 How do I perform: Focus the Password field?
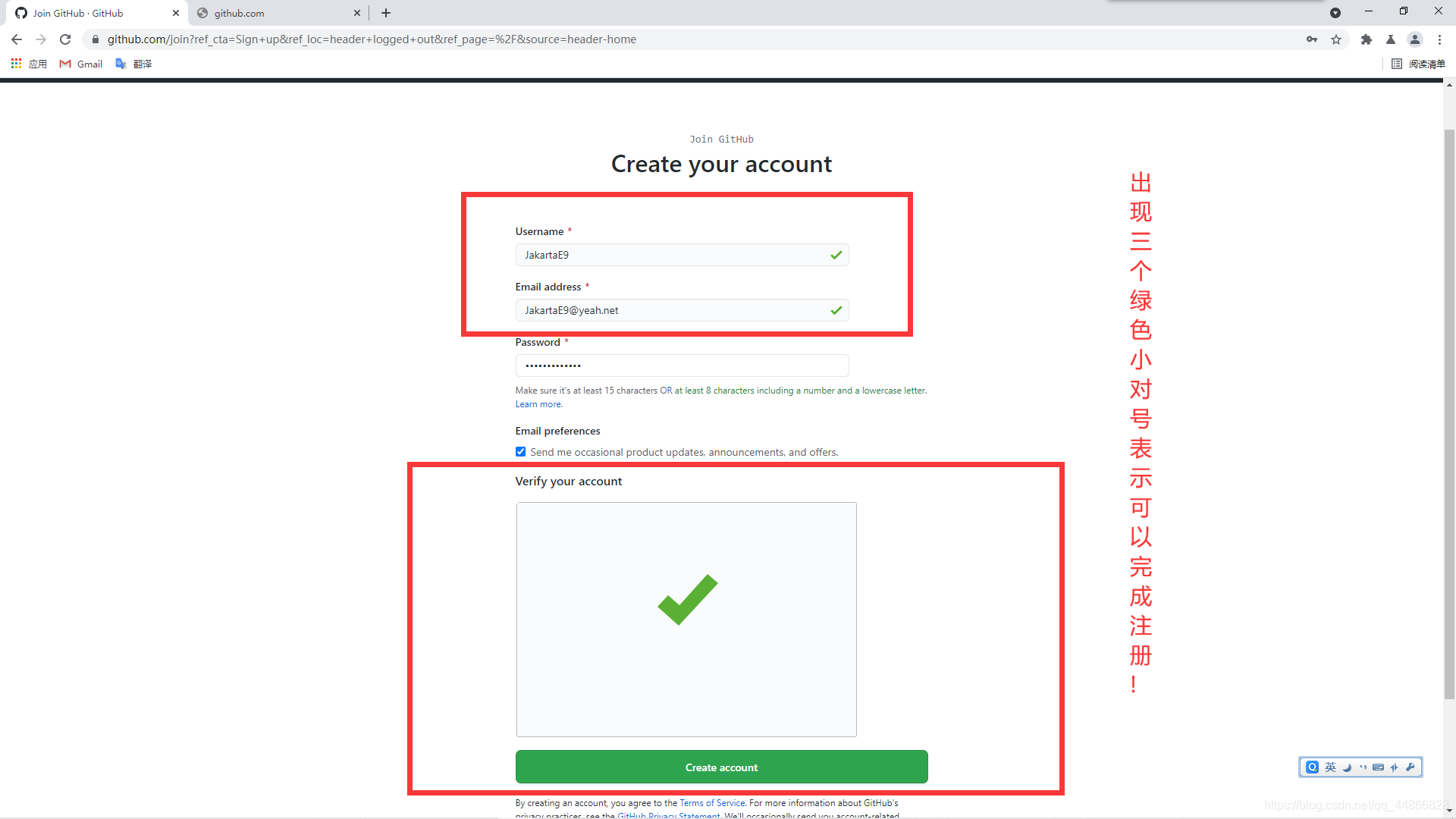coord(682,366)
